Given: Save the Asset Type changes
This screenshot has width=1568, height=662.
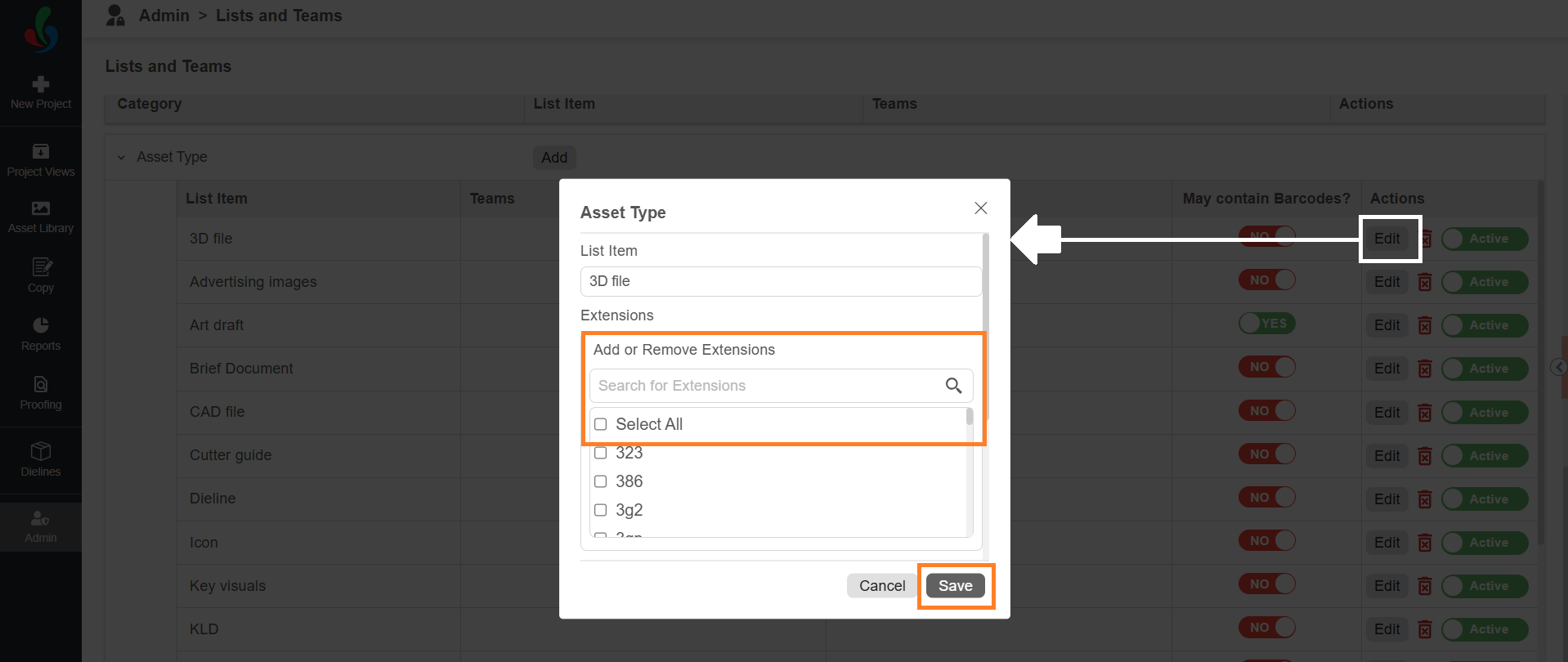Looking at the screenshot, I should 956,586.
